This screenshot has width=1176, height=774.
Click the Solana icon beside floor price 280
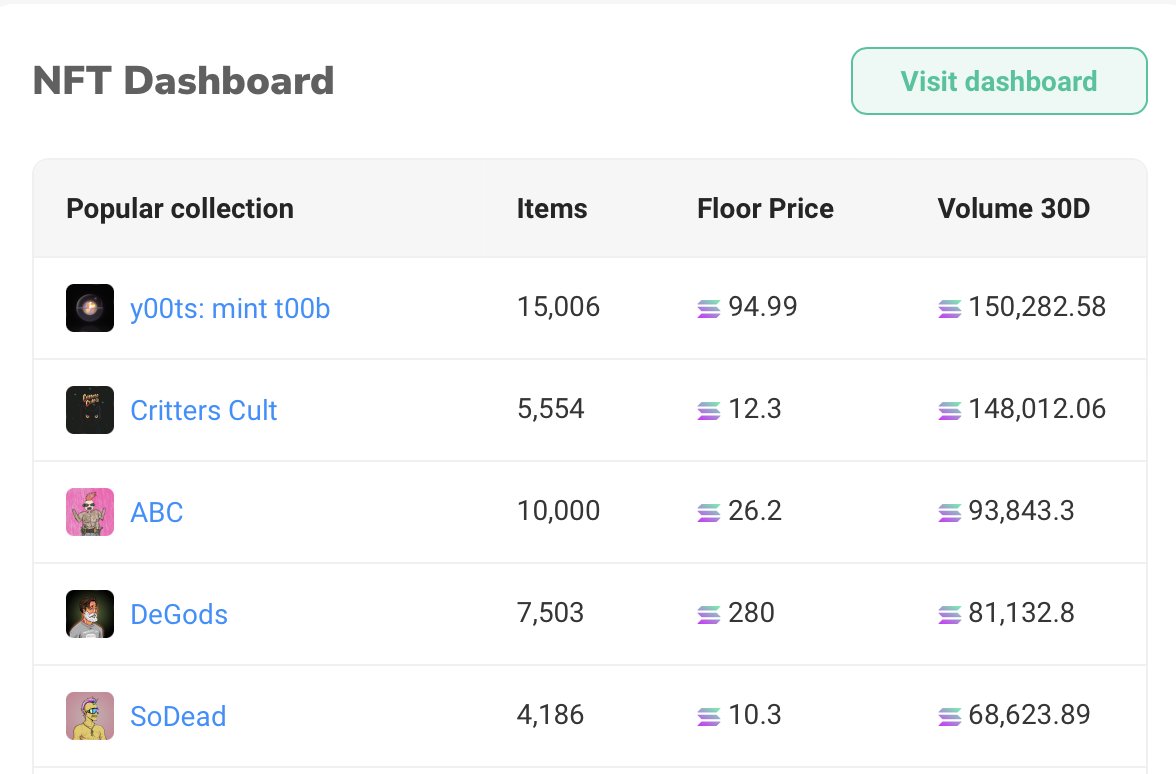pos(709,615)
